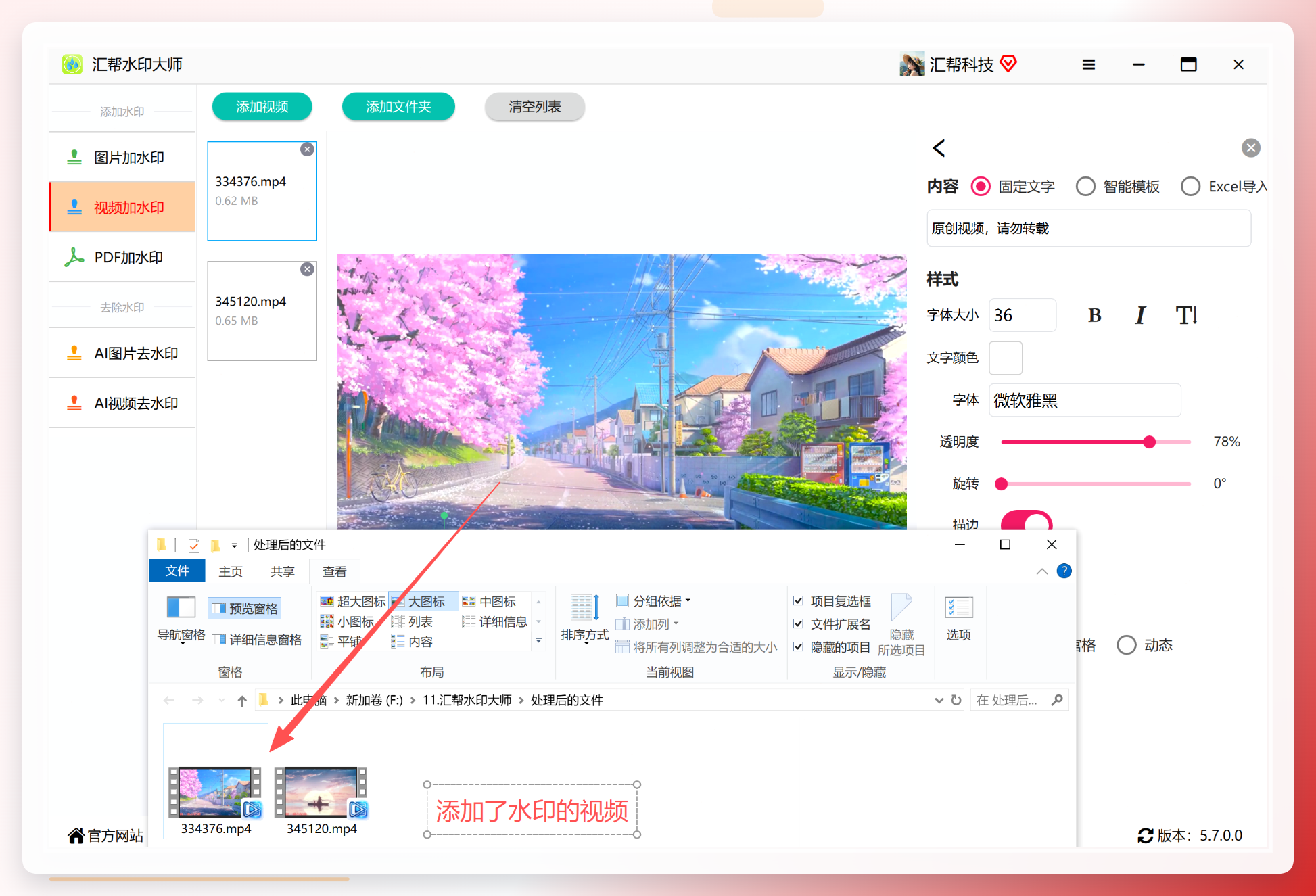
Task: Open the 官方网站 link
Action: pos(106,836)
